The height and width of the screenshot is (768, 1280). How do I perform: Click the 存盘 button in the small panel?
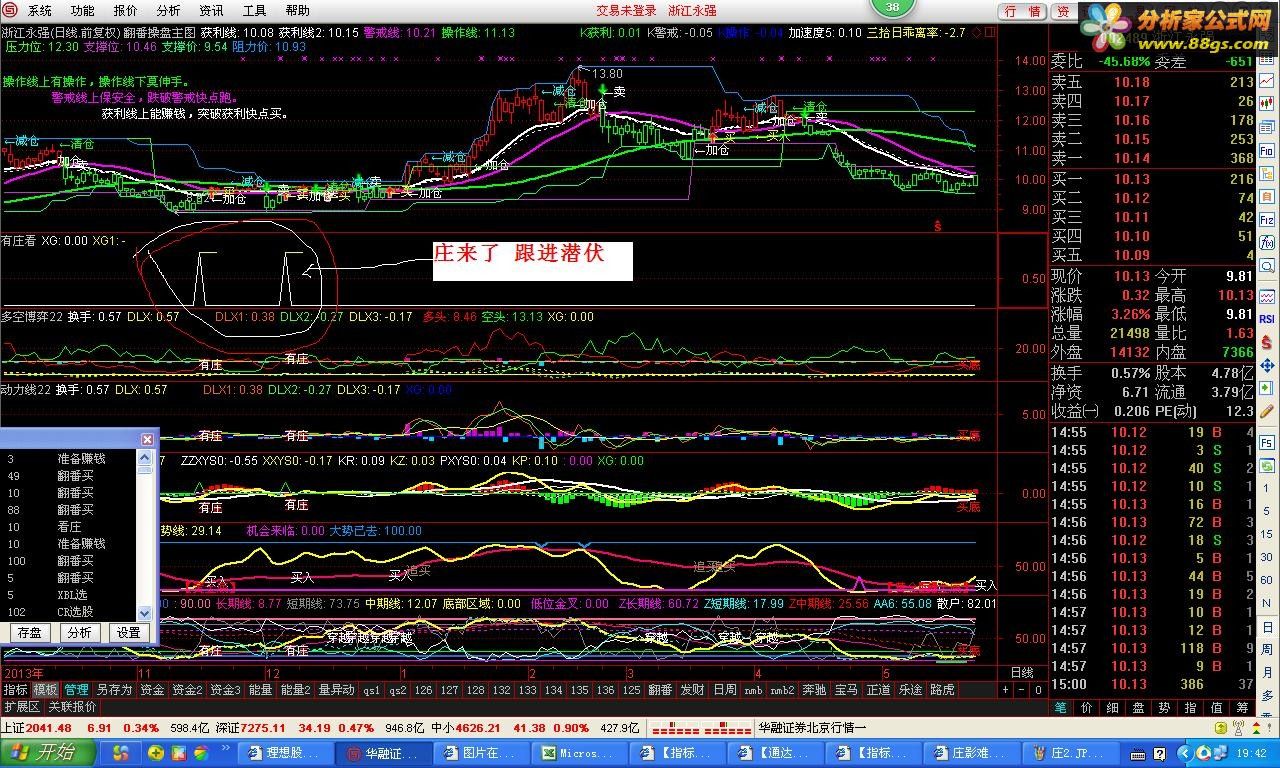(29, 632)
